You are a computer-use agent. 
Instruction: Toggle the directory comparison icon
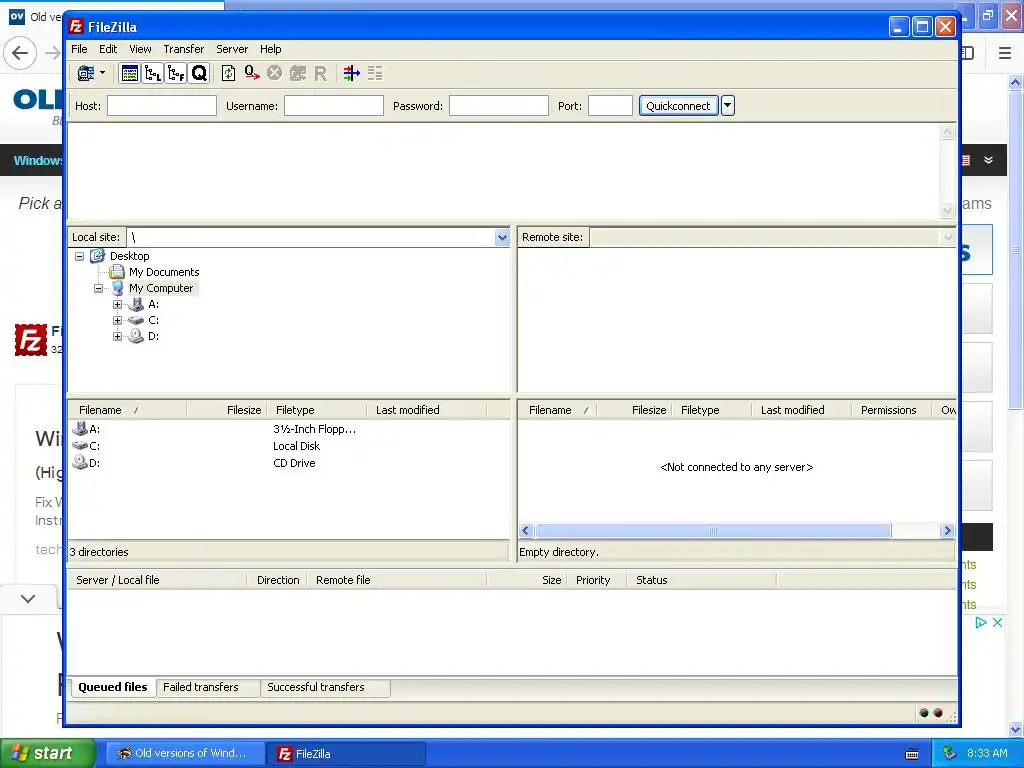pyautogui.click(x=375, y=73)
